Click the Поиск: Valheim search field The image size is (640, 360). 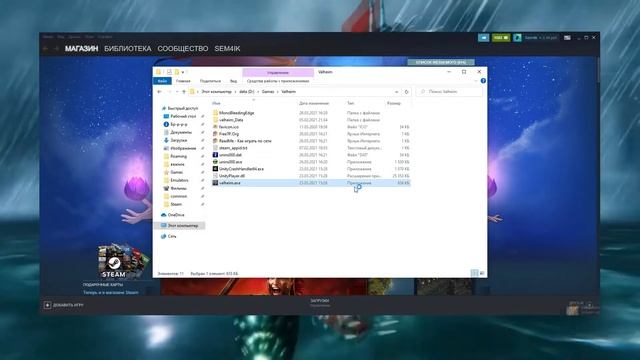(x=449, y=92)
